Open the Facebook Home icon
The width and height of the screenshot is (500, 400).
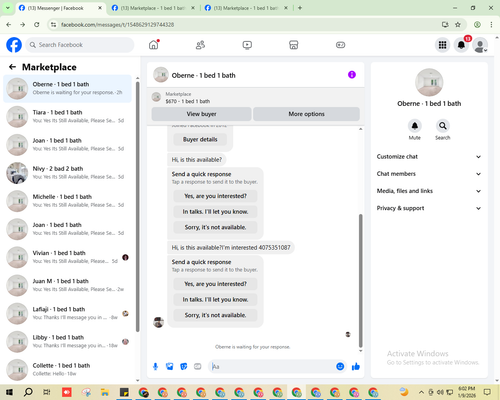pyautogui.click(x=154, y=45)
